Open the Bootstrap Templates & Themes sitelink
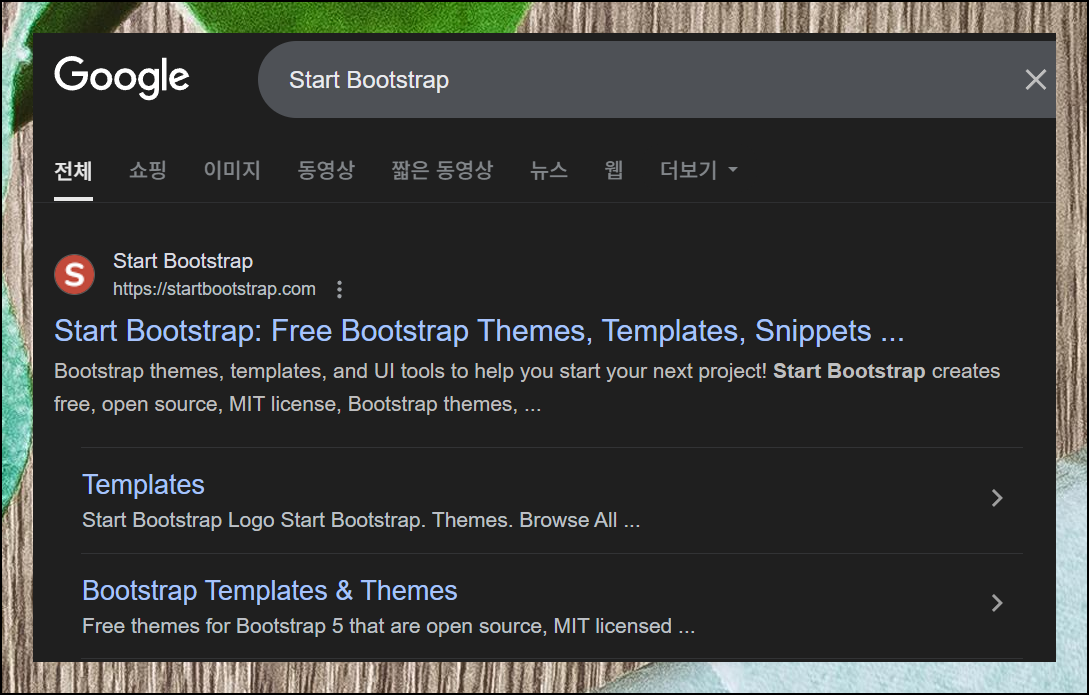 click(x=269, y=591)
